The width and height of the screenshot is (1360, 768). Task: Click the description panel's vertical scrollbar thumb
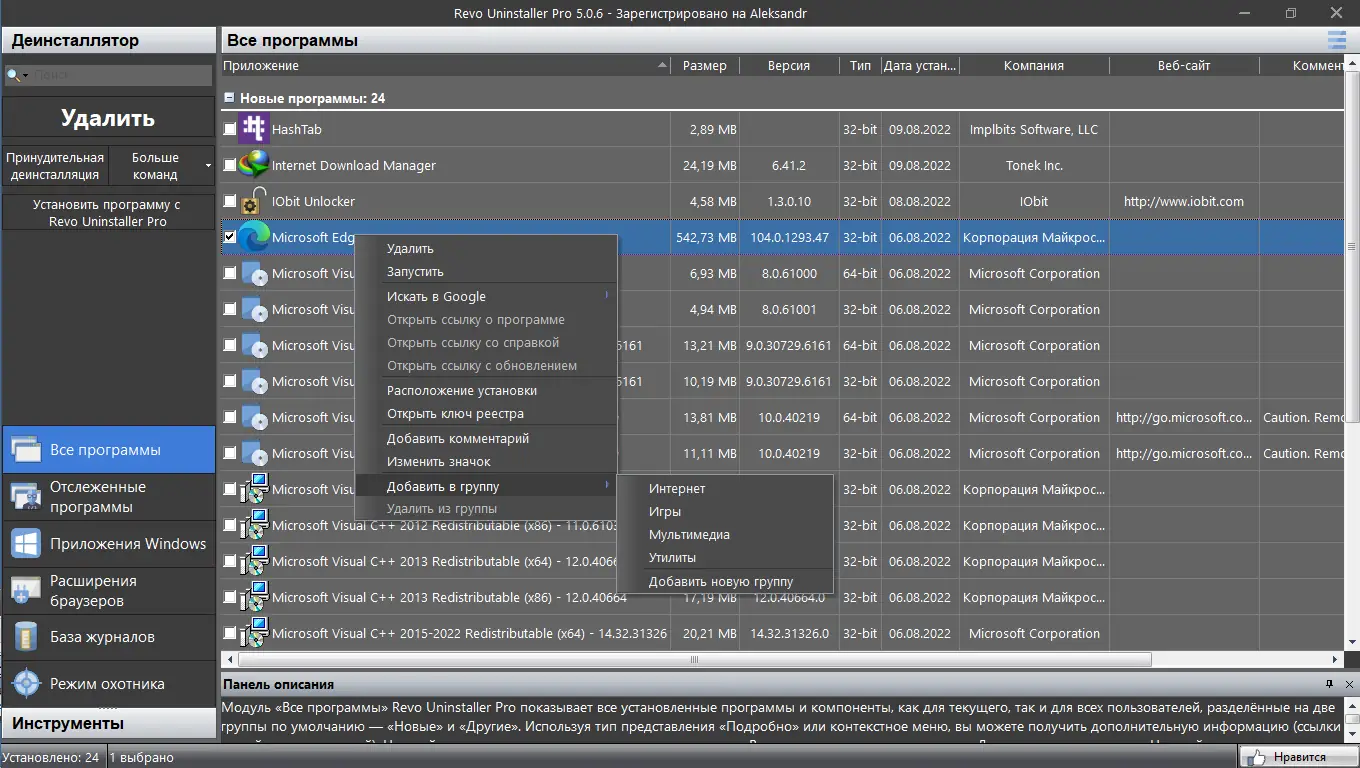[x=1352, y=719]
